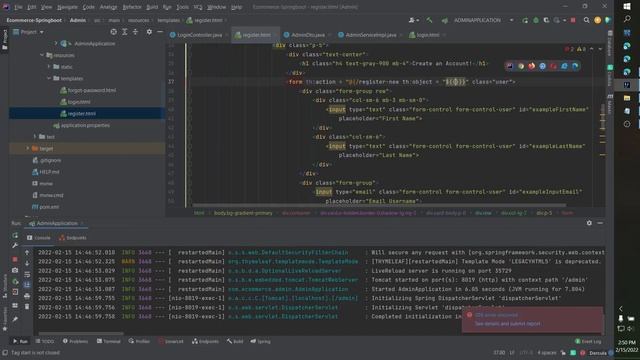
Task: Toggle soft-wrap in console
Action: (x=27, y=274)
